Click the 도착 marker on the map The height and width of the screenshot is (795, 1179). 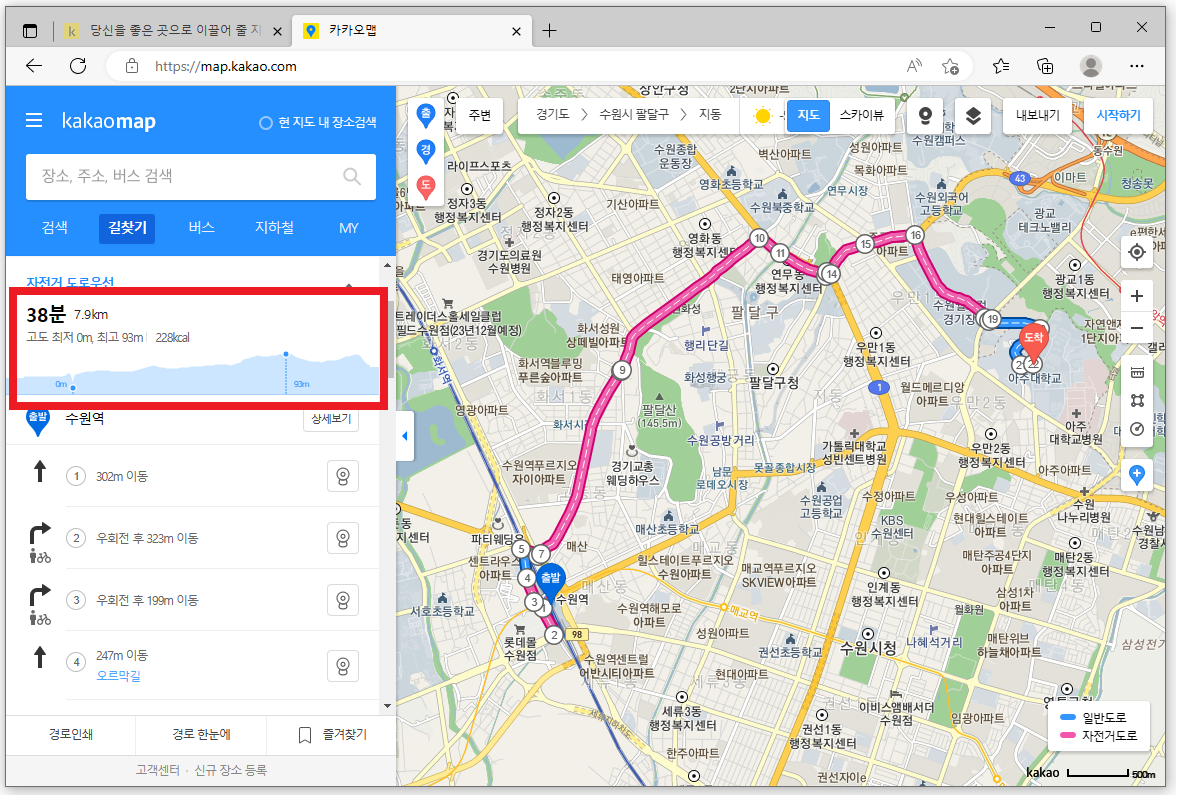(x=1034, y=342)
